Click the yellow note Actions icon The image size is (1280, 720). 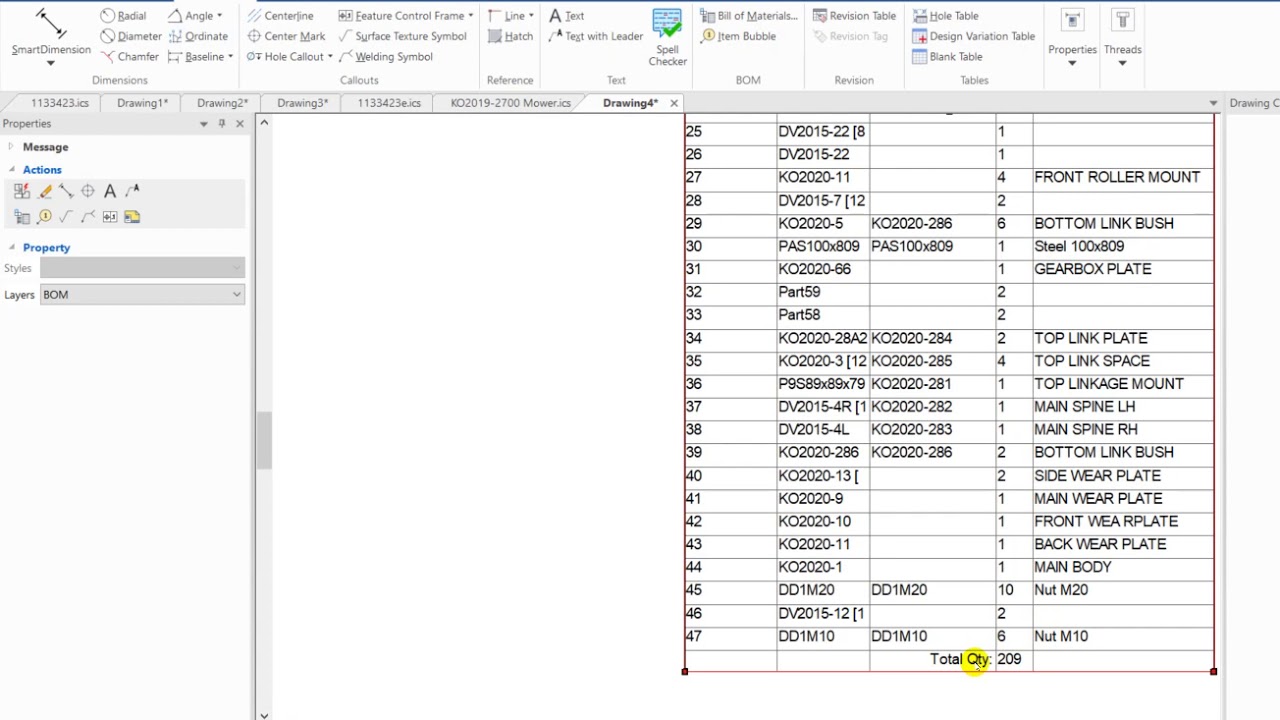pyautogui.click(x=132, y=216)
